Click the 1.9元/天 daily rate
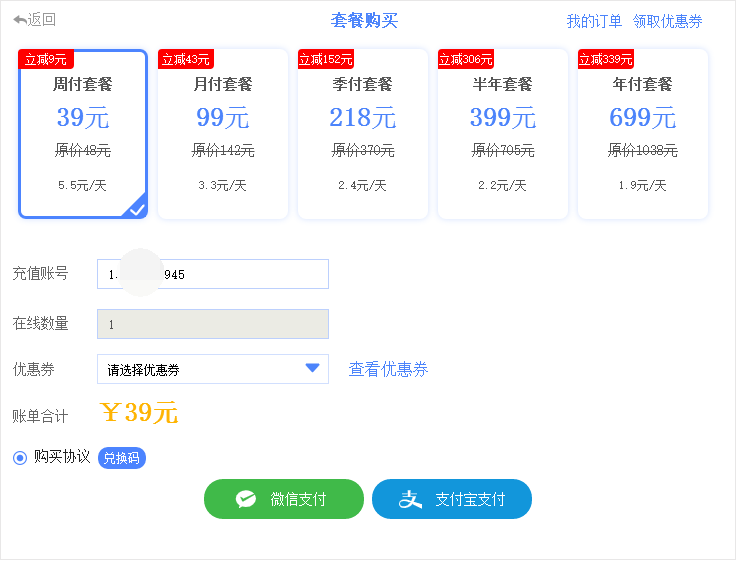 click(x=642, y=185)
